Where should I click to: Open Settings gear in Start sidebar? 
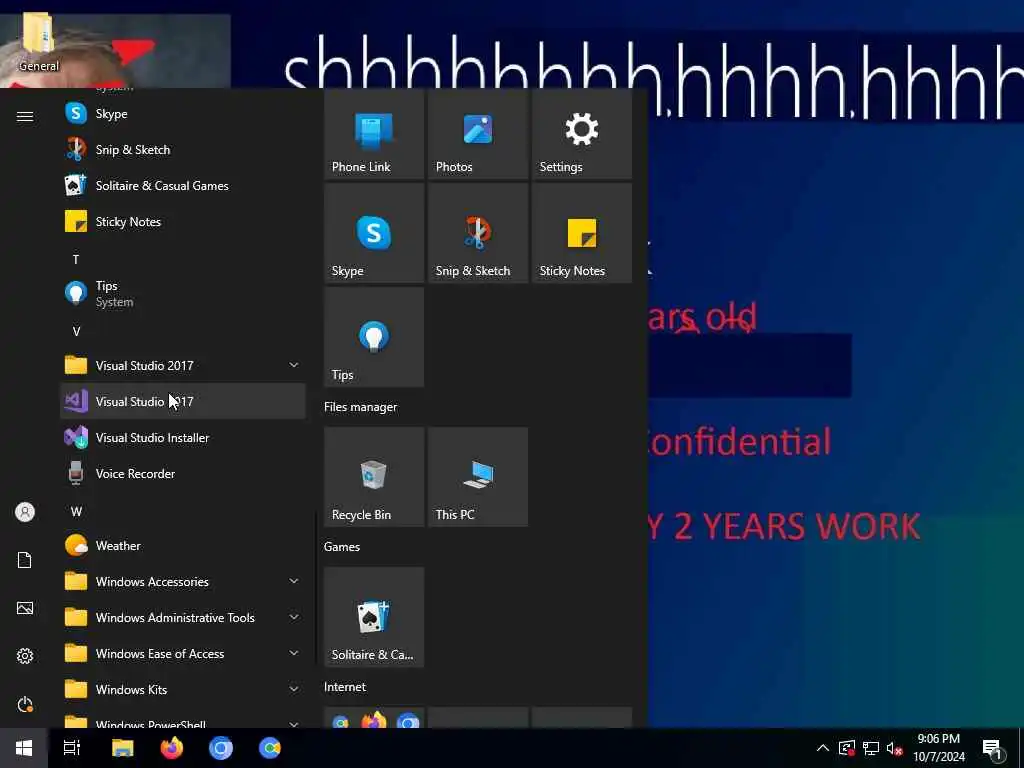tap(25, 656)
